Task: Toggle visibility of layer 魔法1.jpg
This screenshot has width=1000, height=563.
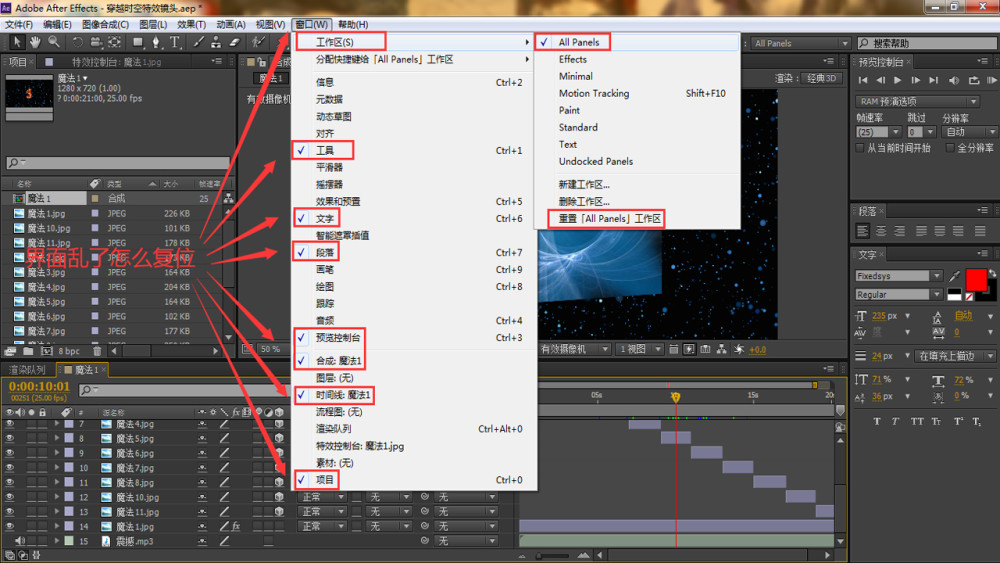Action: tap(10, 527)
